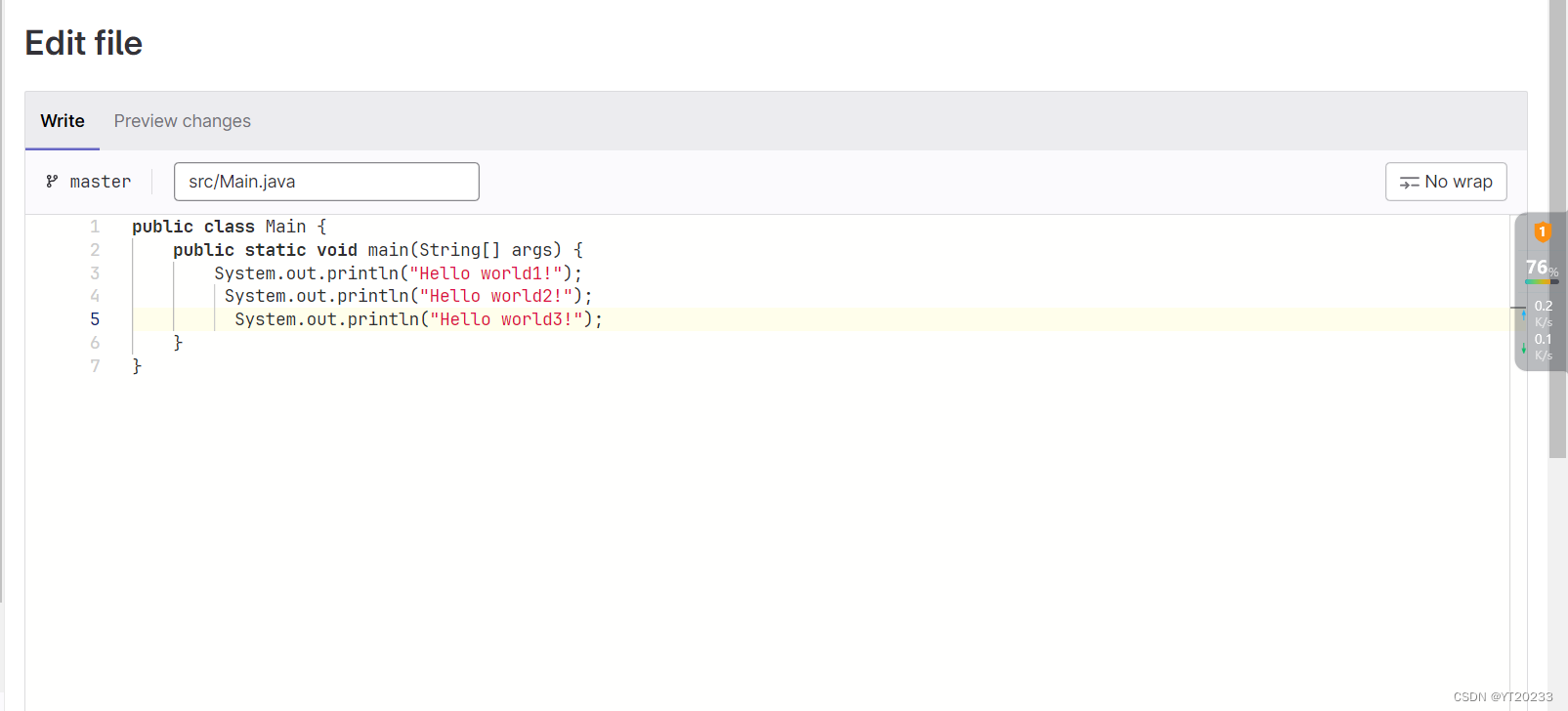Click the "Hello world2!" string literal
Screen dimensions: 1568x711
[496, 296]
